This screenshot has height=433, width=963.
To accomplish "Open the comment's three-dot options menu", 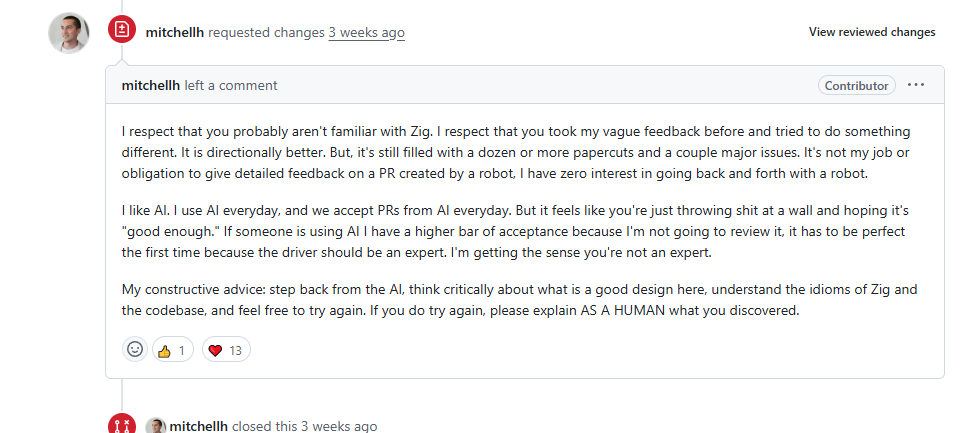I will 915,85.
